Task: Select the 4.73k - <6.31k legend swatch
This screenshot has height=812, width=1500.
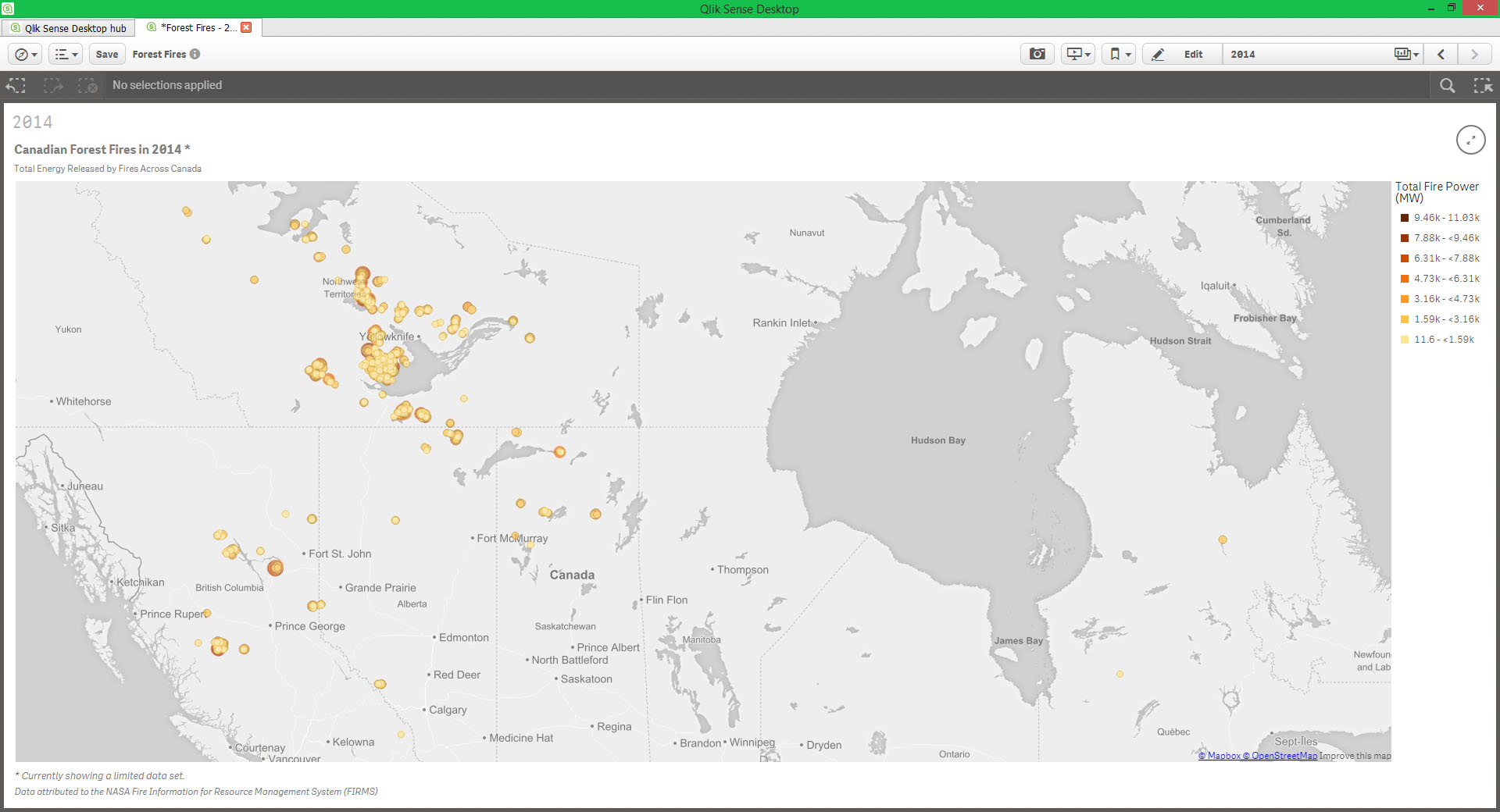Action: [x=1405, y=279]
